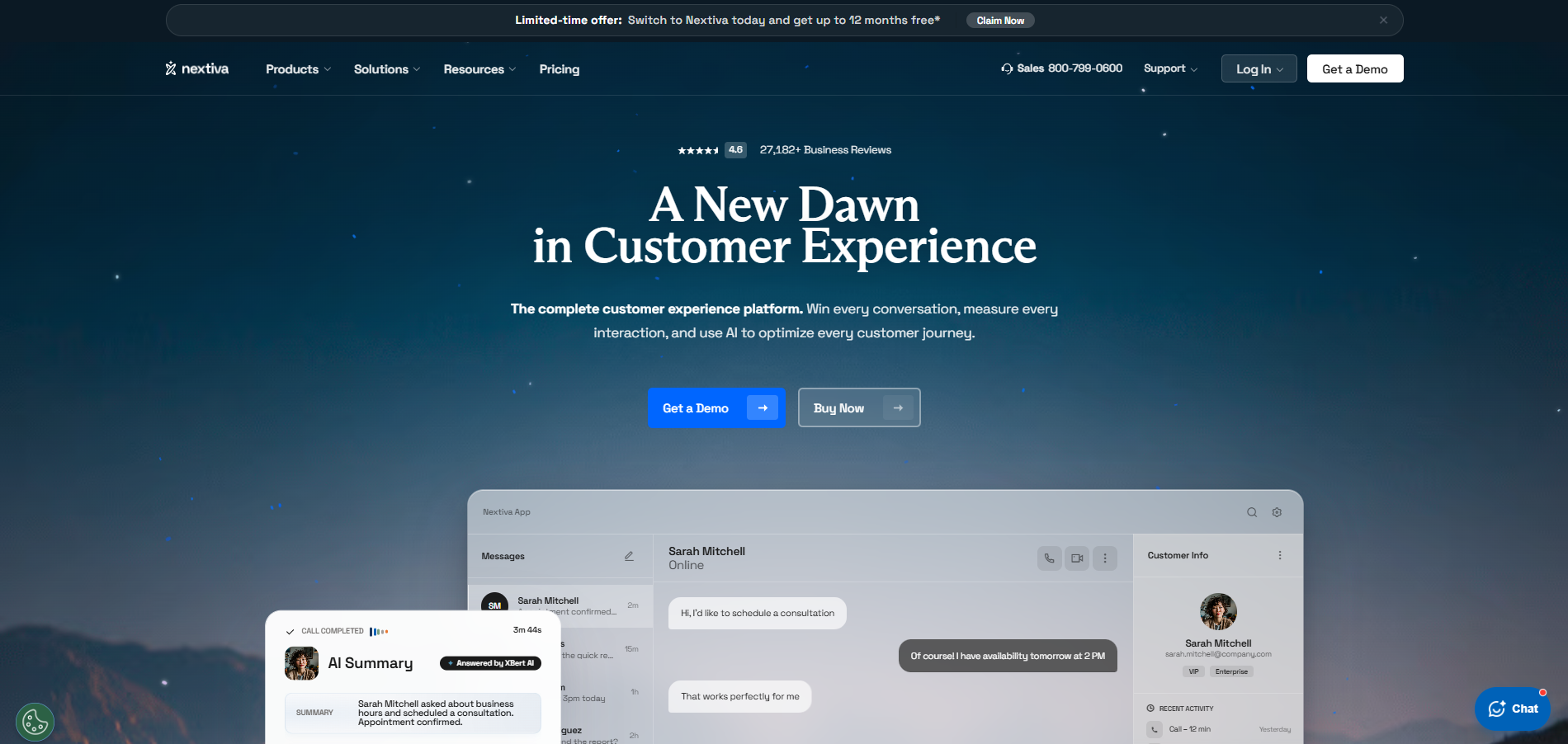Click the arrow icon on Buy Now
1568x744 pixels.
(898, 407)
